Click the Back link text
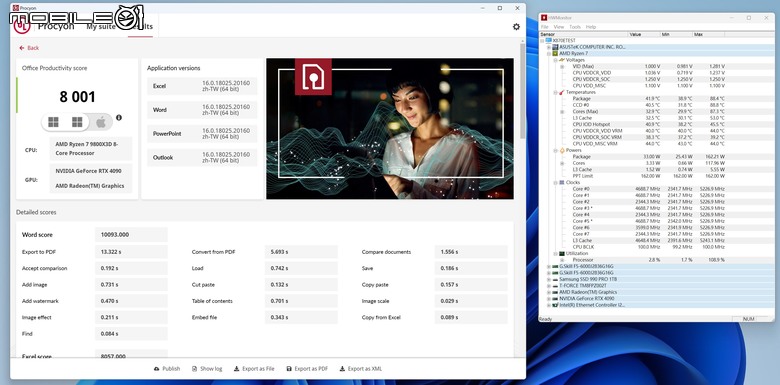Image resolution: width=780 pixels, height=385 pixels. click(x=33, y=48)
